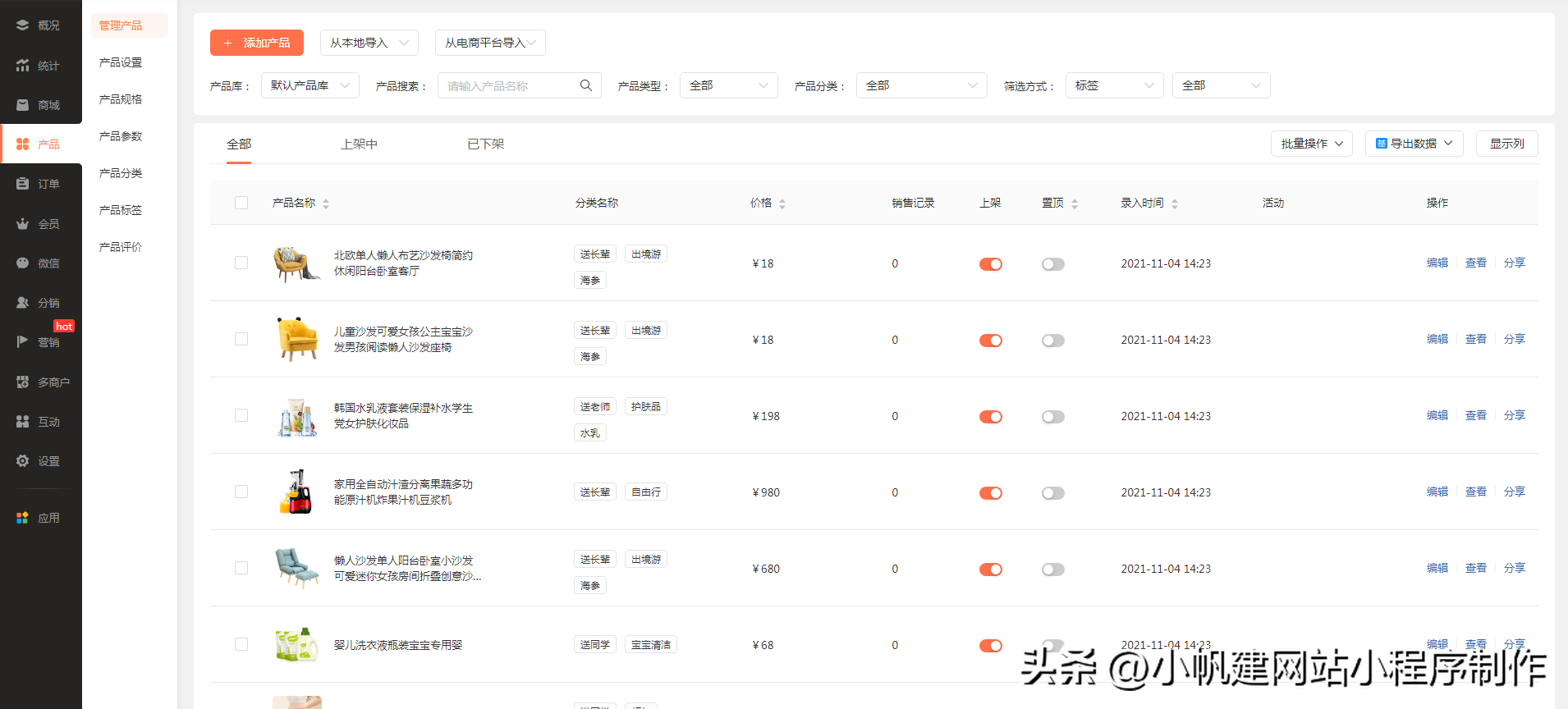
Task: Click 编辑 link for 儿童沙发 product
Action: (x=1437, y=339)
